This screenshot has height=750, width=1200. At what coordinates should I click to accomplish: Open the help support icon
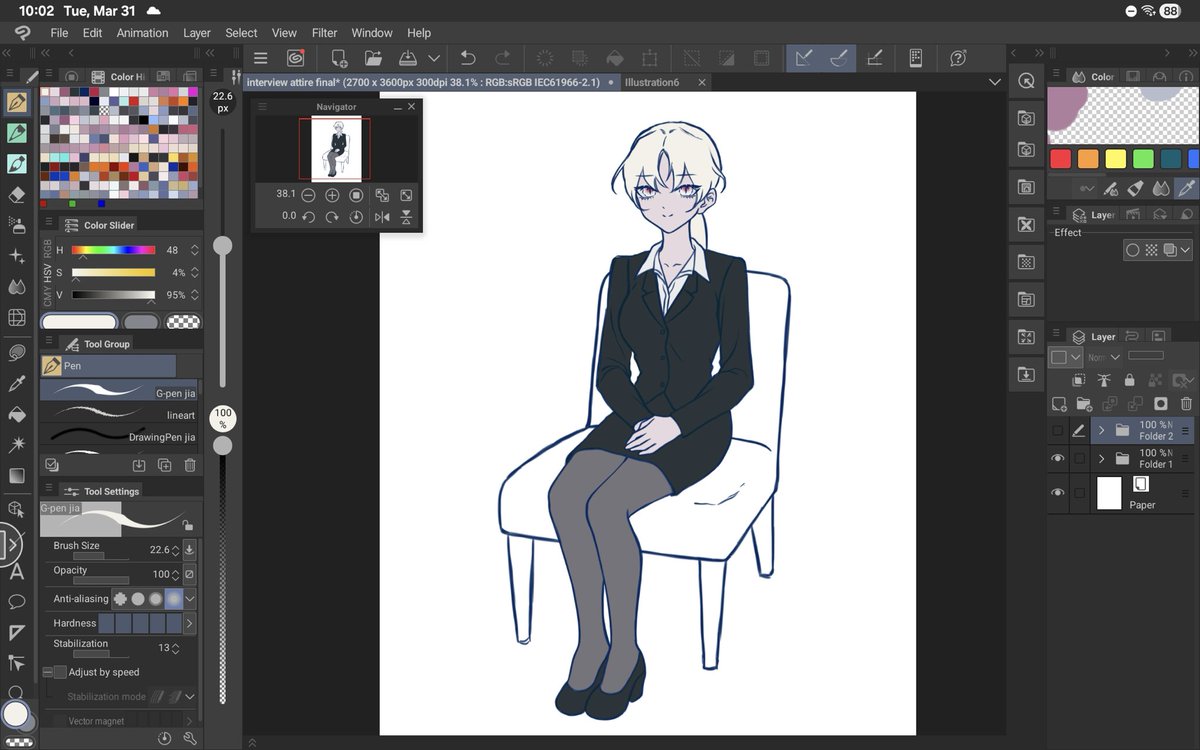[958, 58]
